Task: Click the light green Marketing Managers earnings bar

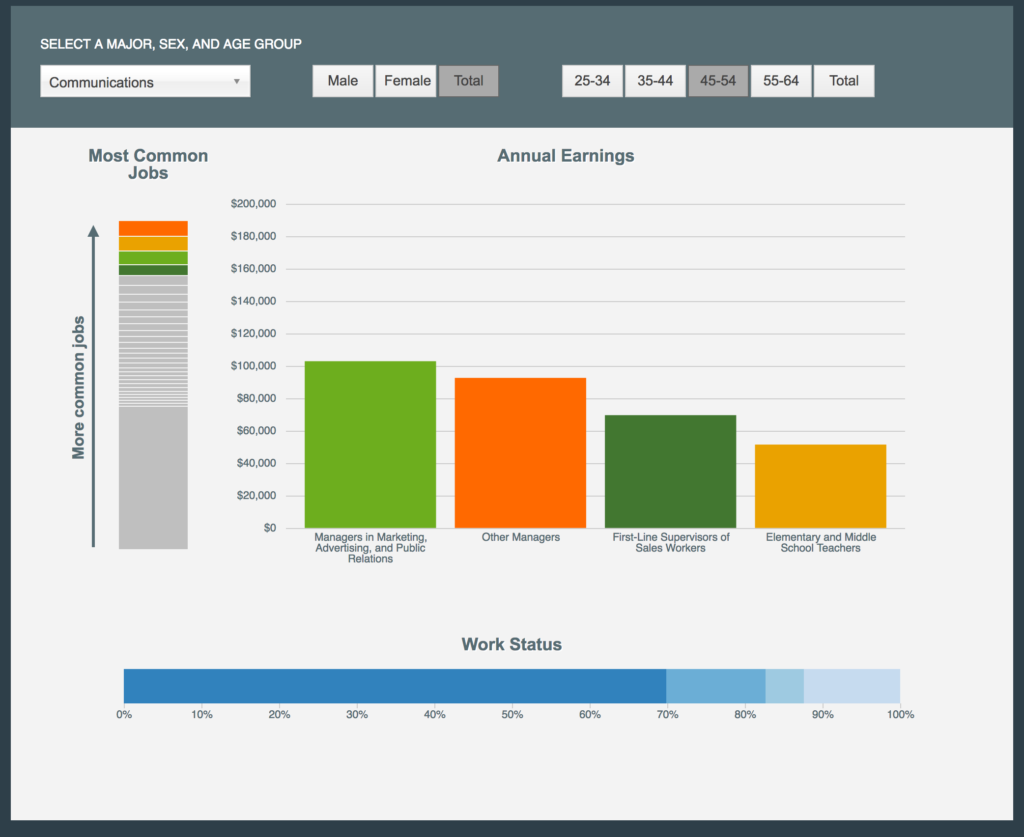Action: pyautogui.click(x=370, y=445)
